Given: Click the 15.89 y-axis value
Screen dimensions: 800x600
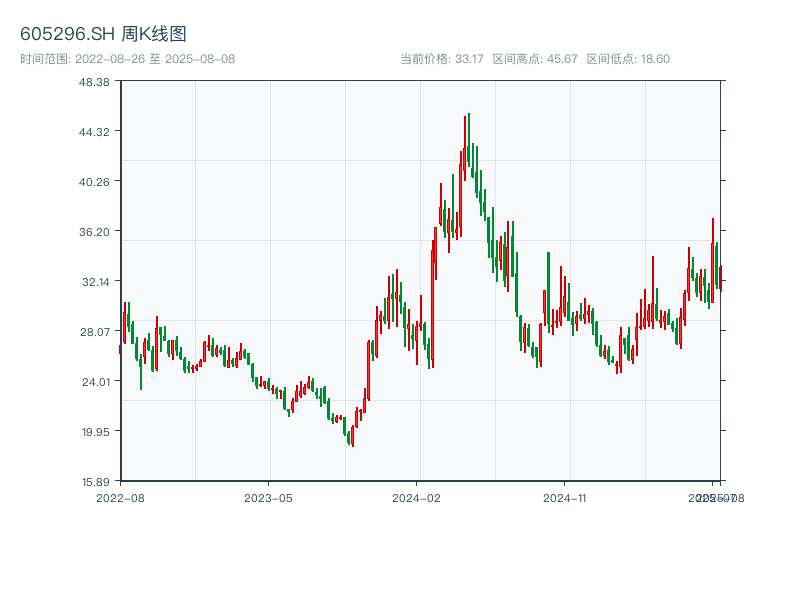Looking at the screenshot, I should point(95,482).
